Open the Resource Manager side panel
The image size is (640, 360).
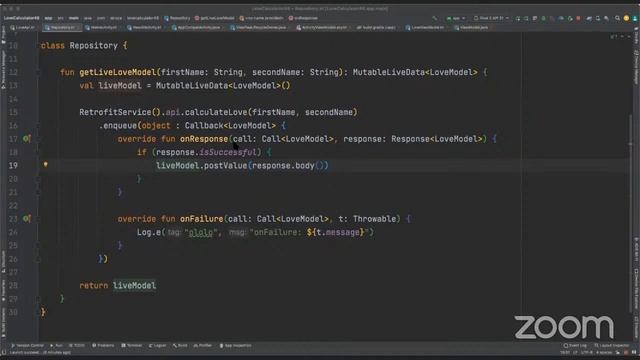point(3,69)
